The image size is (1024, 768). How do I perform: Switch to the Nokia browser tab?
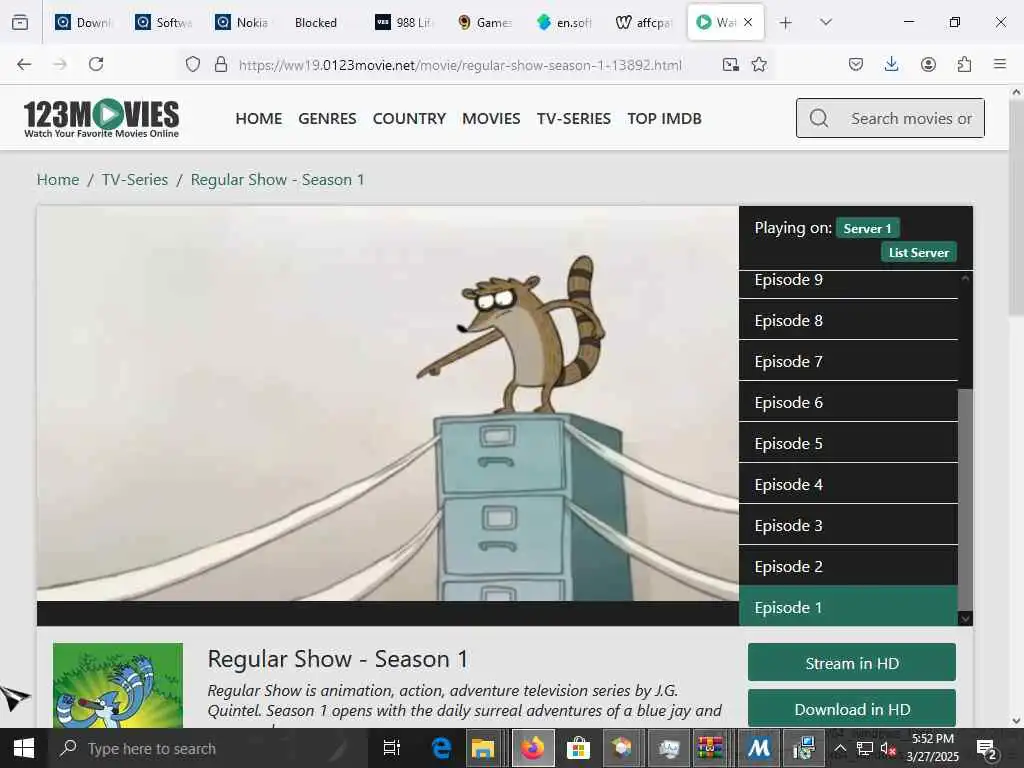[243, 23]
